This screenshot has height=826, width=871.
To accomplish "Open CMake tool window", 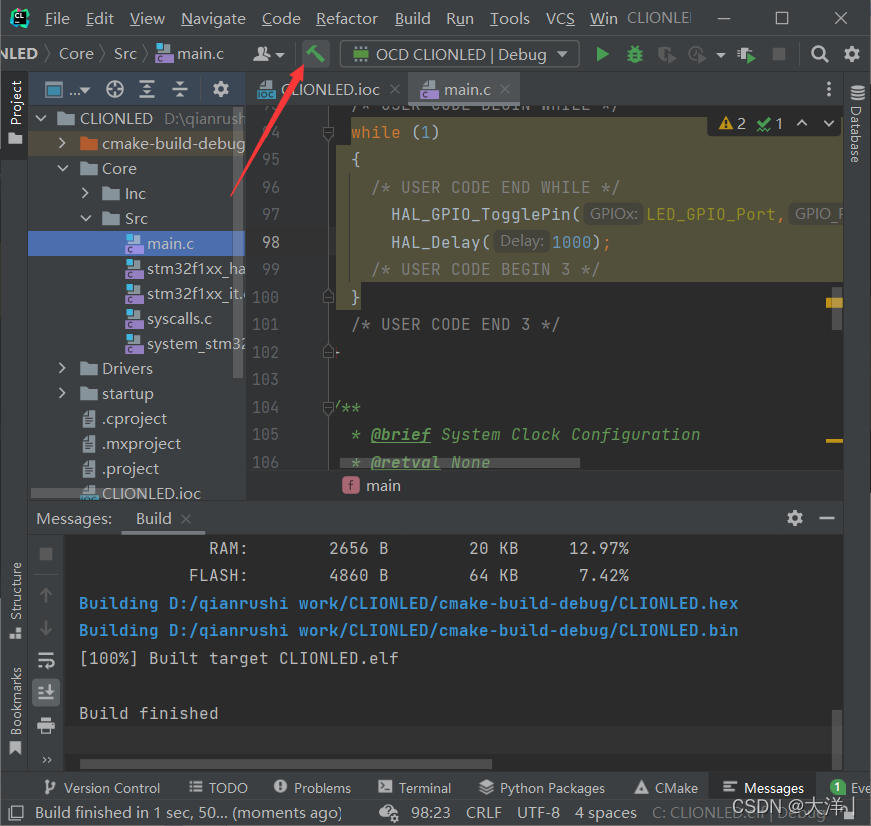I will pos(666,788).
